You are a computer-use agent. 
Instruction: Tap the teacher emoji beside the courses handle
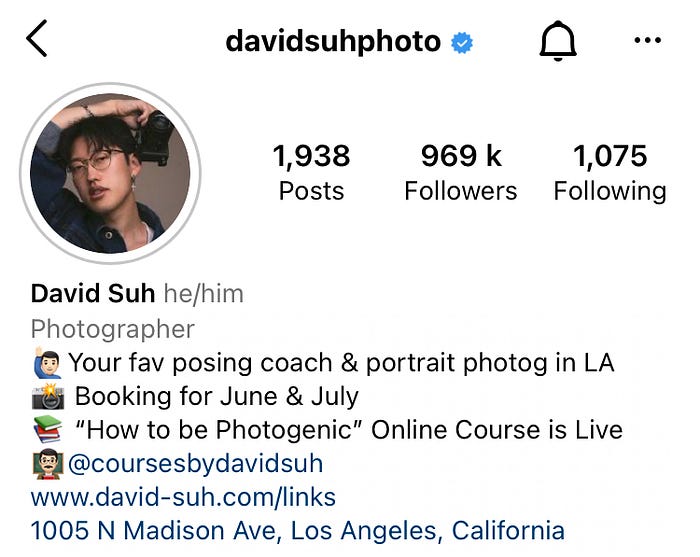coord(48,464)
